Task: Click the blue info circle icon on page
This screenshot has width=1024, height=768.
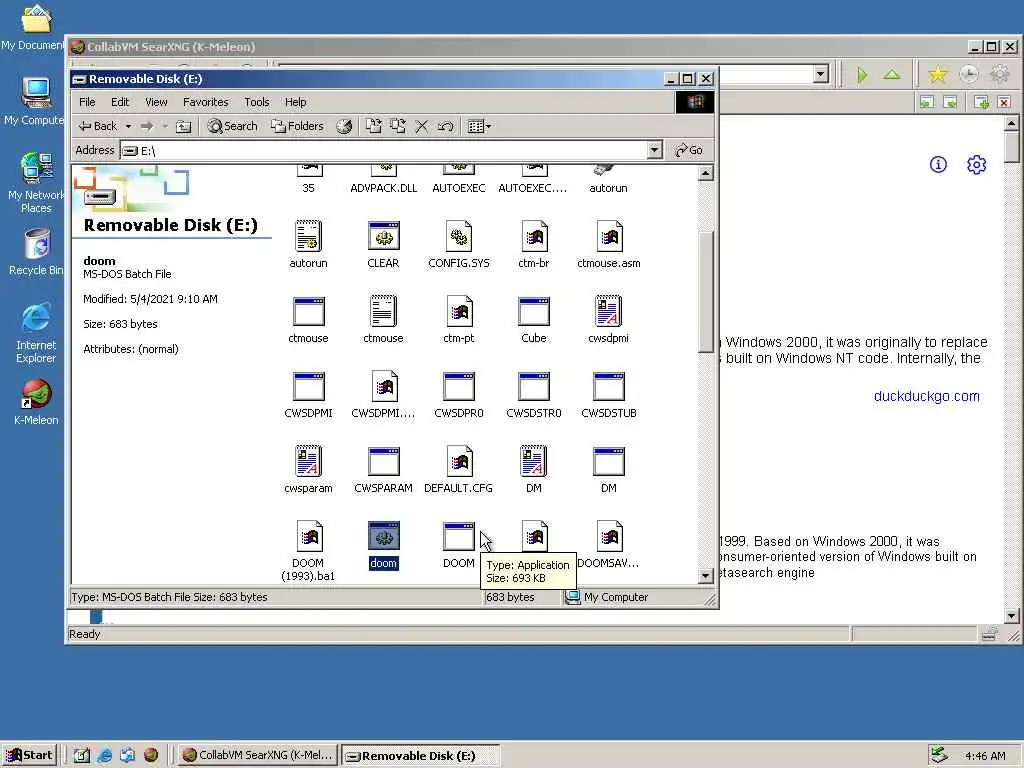Action: pyautogui.click(x=938, y=165)
